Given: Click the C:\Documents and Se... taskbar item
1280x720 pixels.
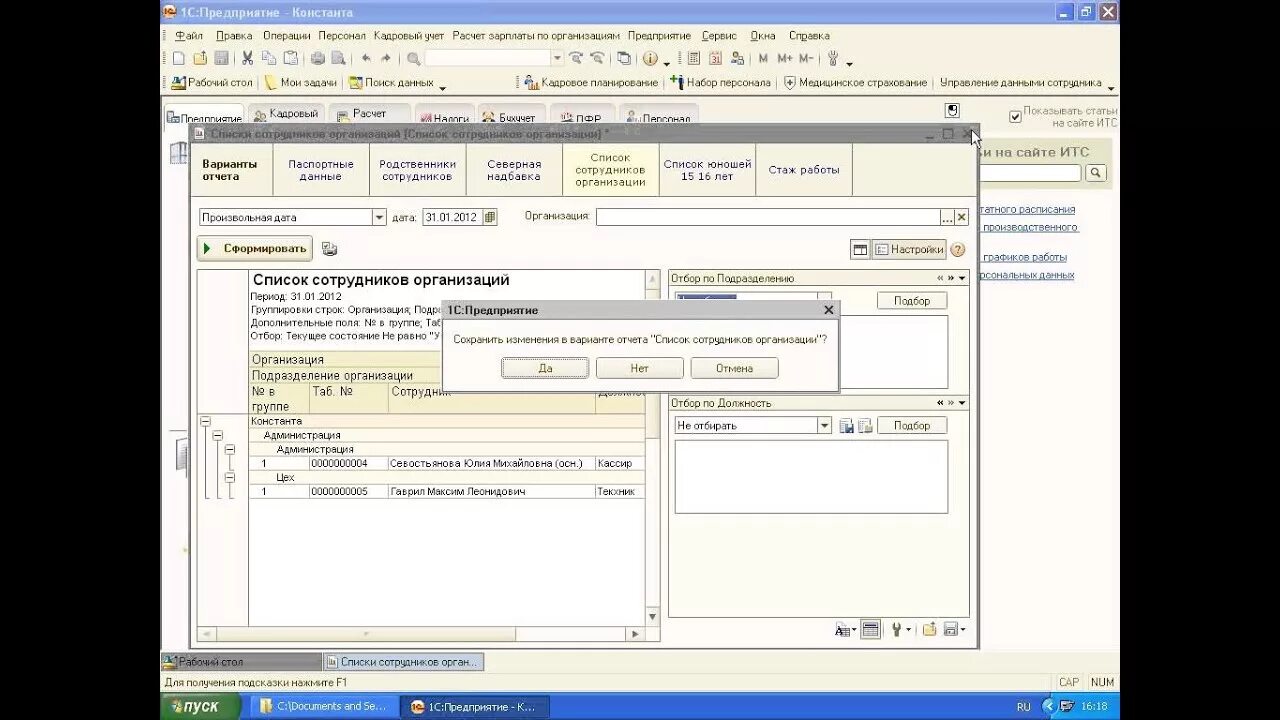Looking at the screenshot, I should click(323, 706).
